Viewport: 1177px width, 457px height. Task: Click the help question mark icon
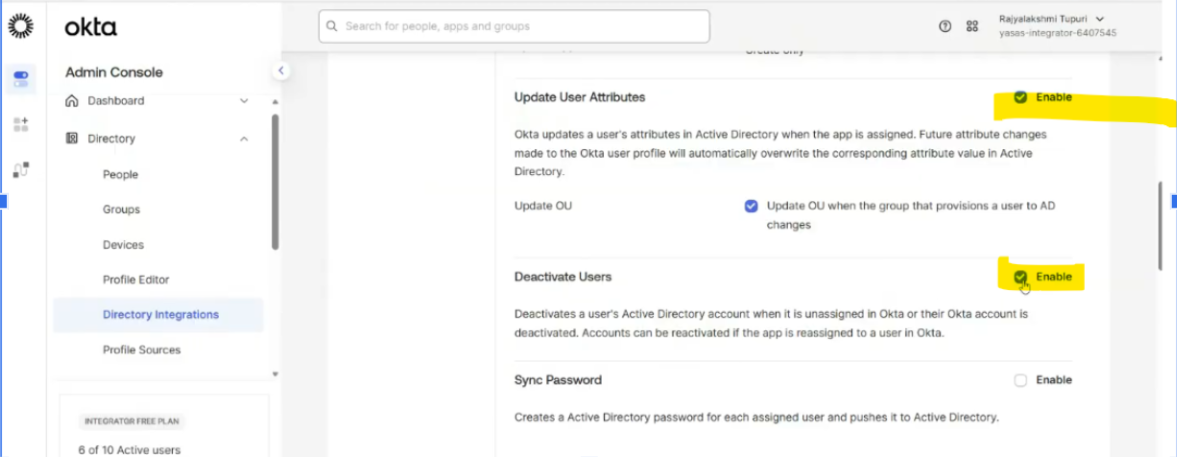945,27
